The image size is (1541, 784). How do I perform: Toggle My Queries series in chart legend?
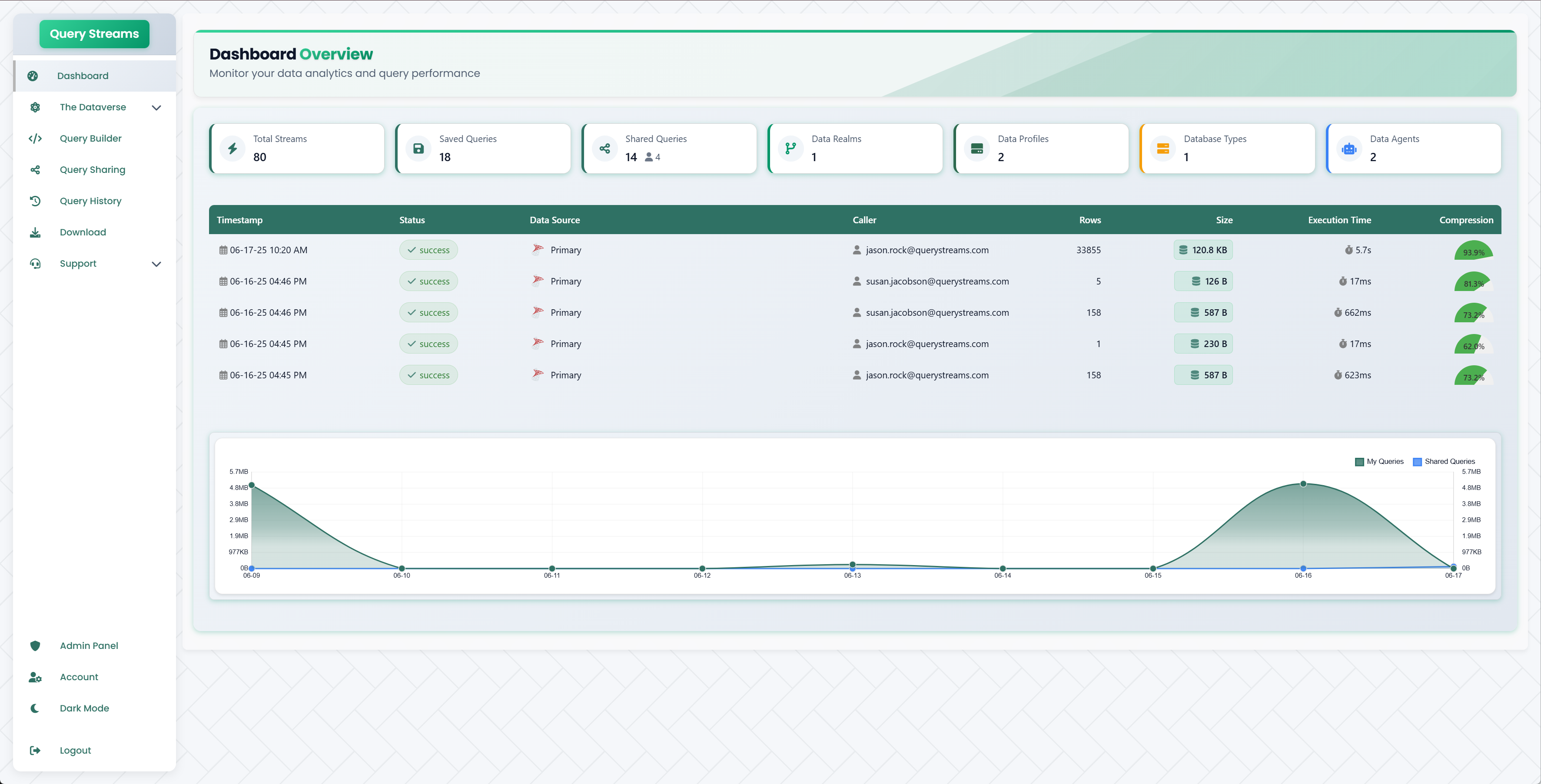[1379, 462]
